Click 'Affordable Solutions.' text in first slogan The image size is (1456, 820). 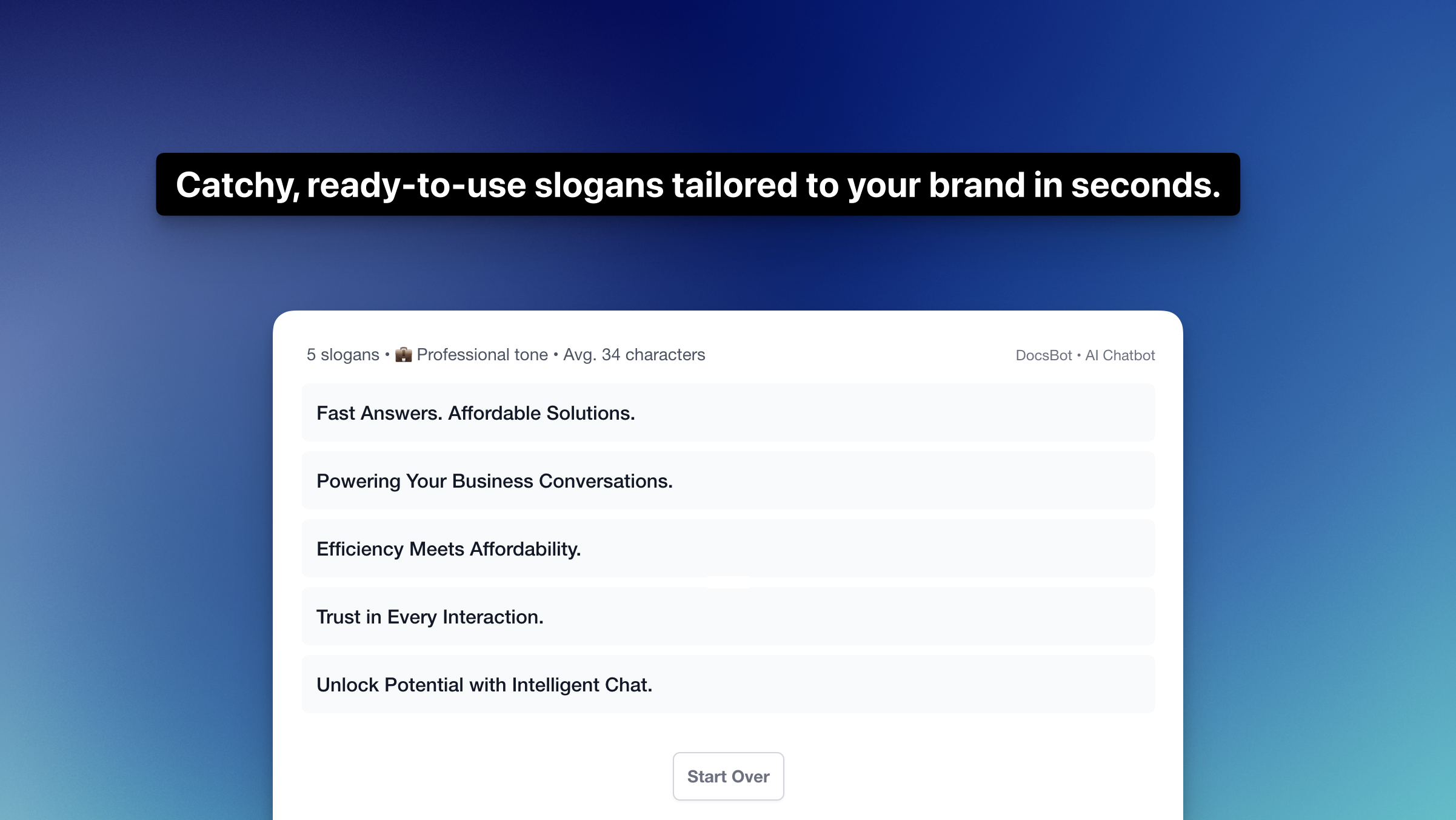[x=541, y=413]
